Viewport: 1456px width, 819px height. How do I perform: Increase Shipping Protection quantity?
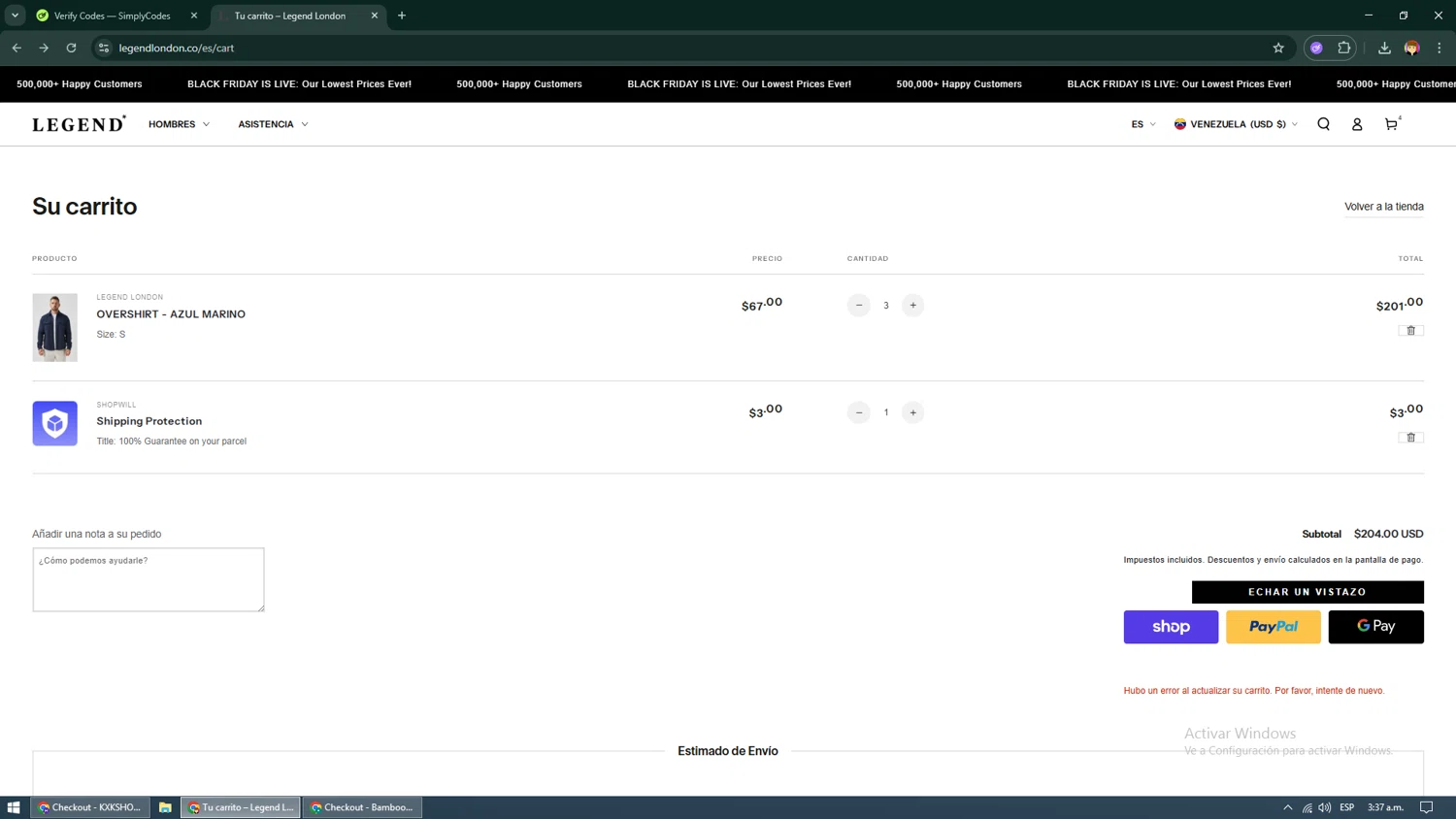coord(912,412)
